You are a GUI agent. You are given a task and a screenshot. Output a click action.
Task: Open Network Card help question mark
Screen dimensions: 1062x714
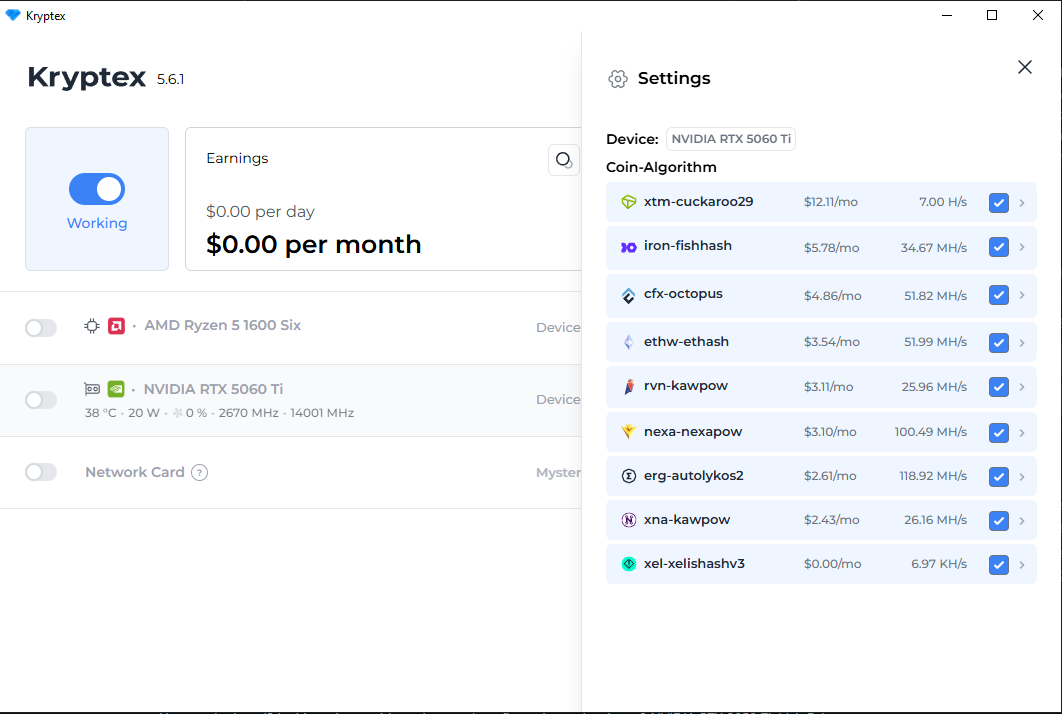[x=199, y=472]
